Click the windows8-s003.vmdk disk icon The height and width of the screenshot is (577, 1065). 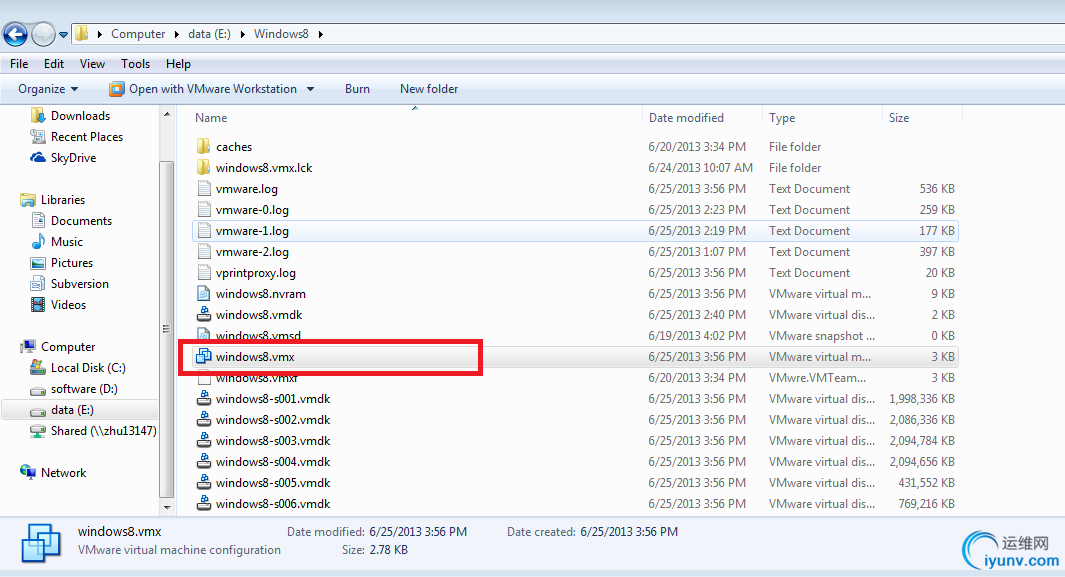(204, 441)
